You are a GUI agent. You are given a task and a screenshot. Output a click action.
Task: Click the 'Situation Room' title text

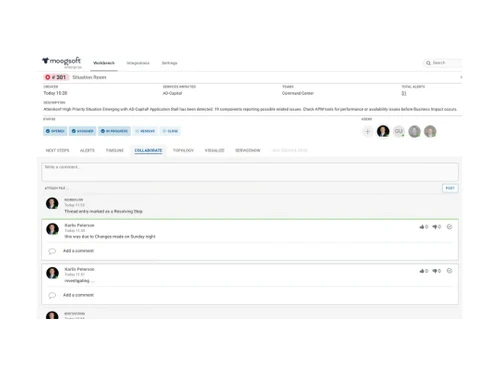[x=89, y=77]
